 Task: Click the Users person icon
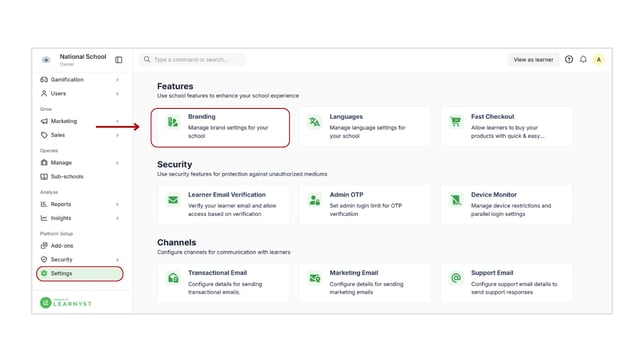(x=44, y=94)
